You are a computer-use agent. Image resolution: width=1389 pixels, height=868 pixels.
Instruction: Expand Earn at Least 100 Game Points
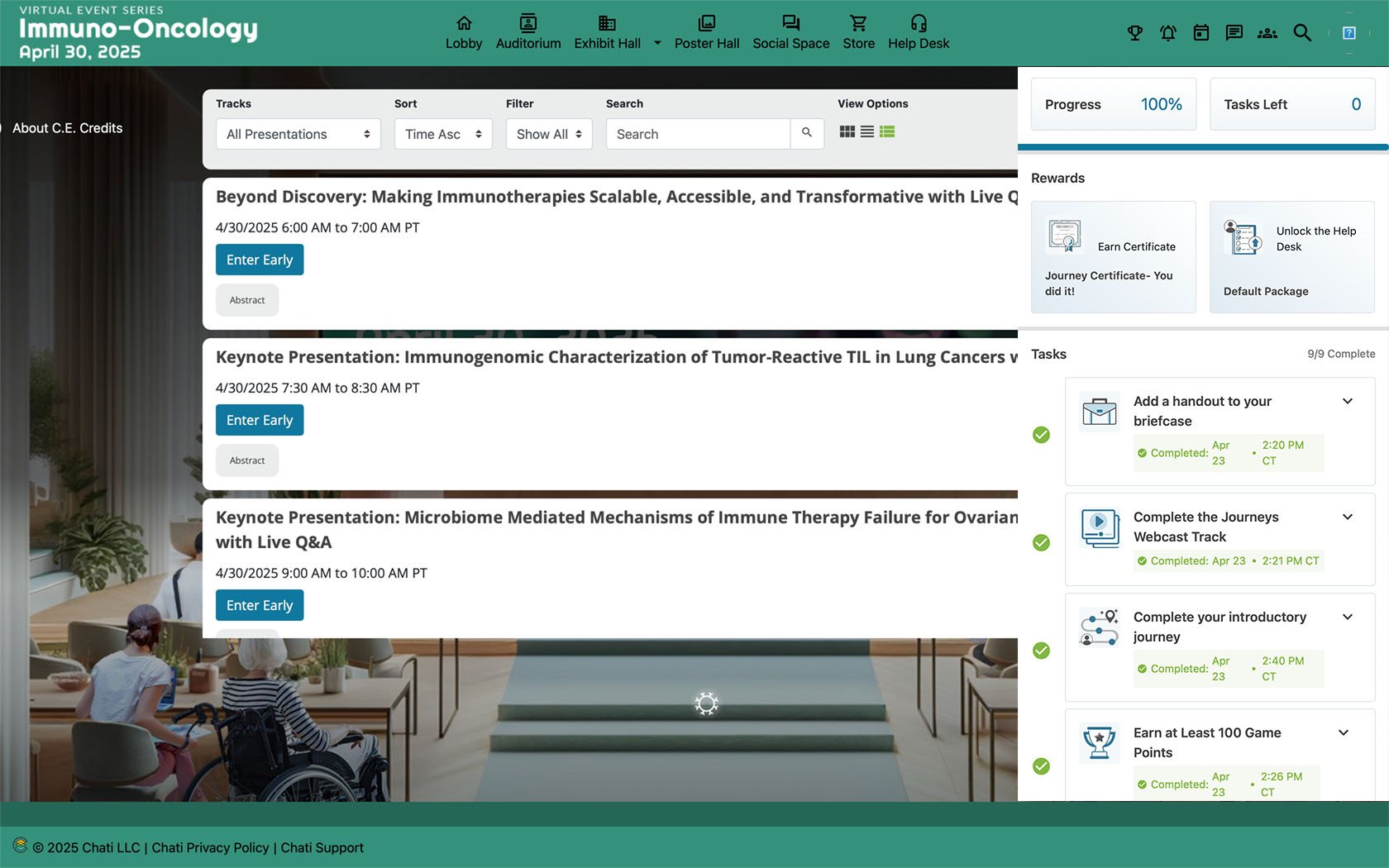pos(1344,733)
